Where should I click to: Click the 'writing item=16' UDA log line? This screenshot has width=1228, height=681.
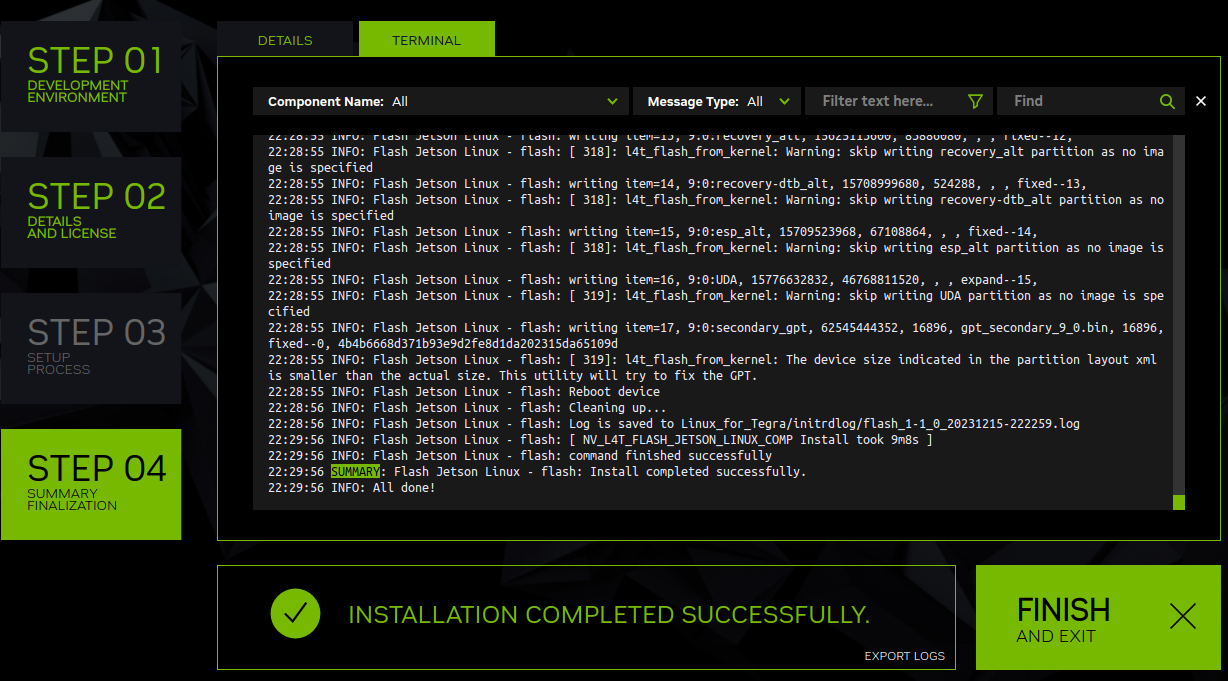click(x=653, y=280)
